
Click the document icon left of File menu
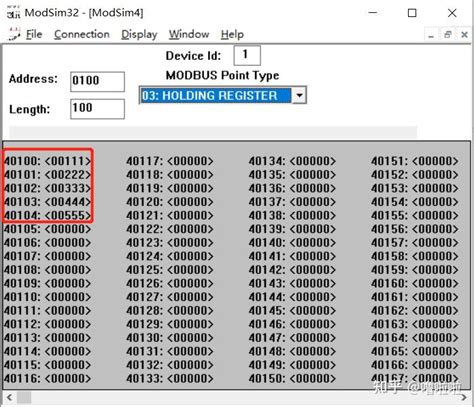[14, 34]
